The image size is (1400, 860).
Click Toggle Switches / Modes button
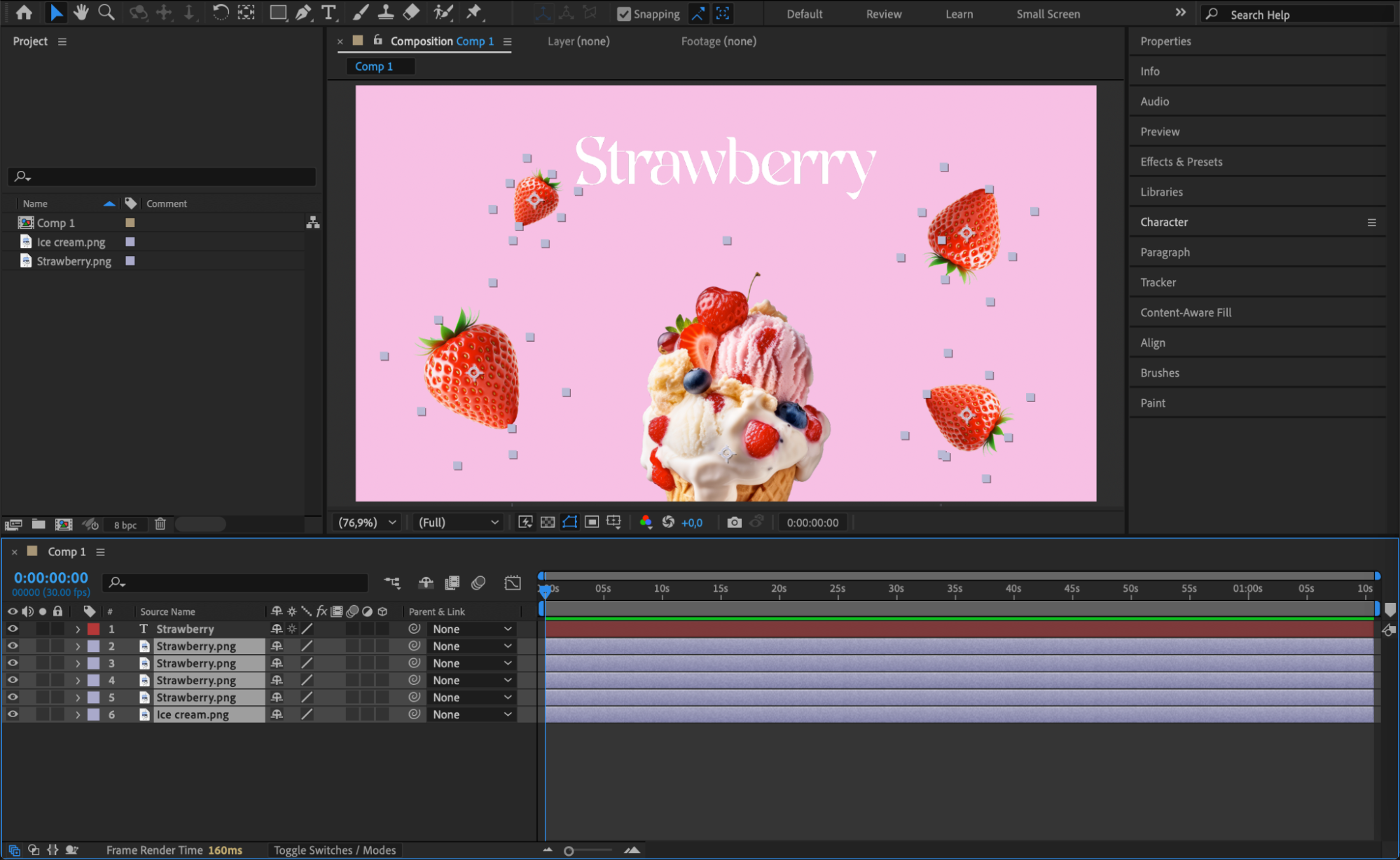pos(334,850)
